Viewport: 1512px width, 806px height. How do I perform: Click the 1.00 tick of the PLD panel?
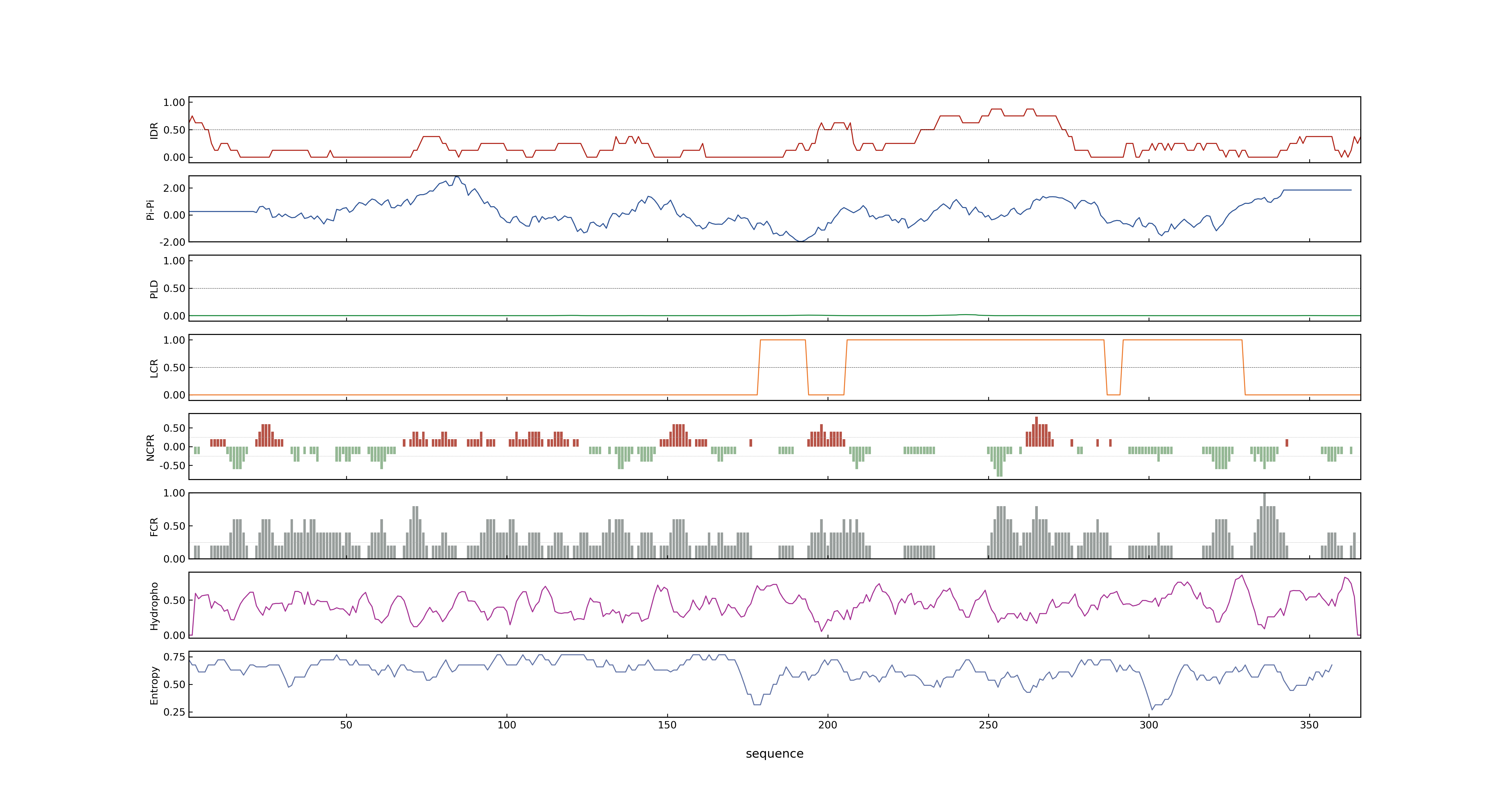click(174, 261)
